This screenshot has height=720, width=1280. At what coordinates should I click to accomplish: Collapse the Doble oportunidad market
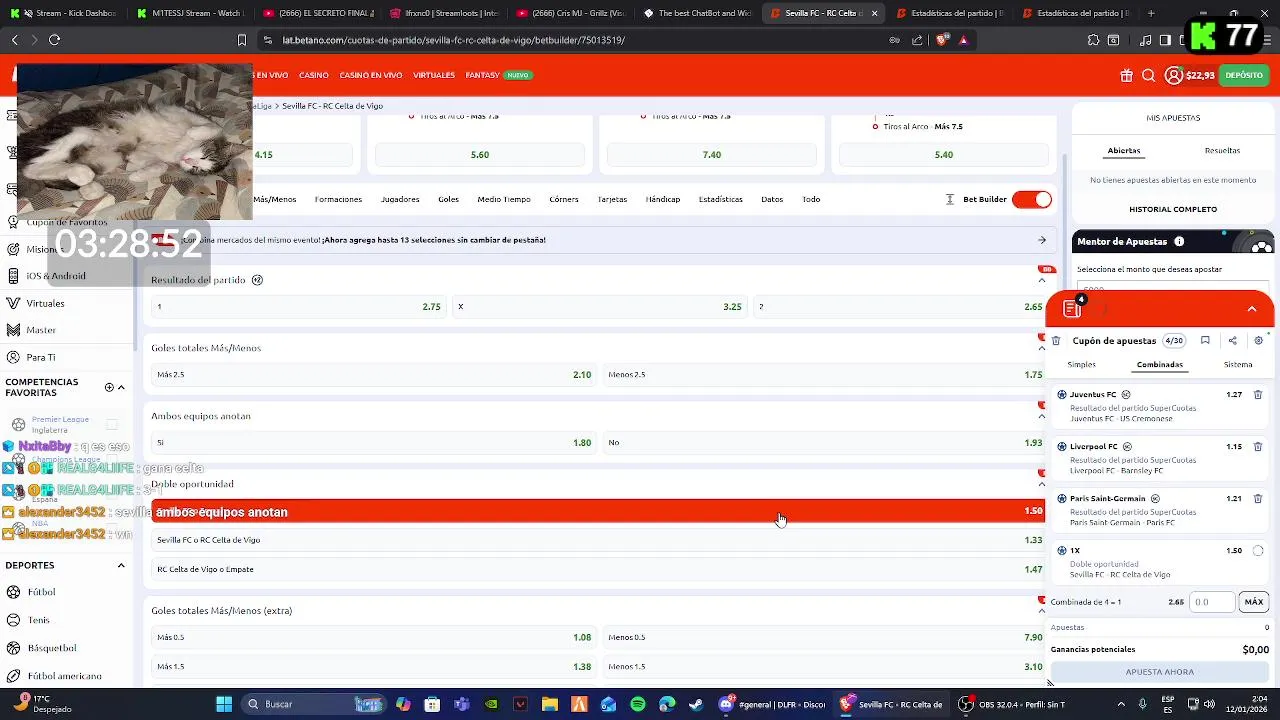click(x=1041, y=485)
